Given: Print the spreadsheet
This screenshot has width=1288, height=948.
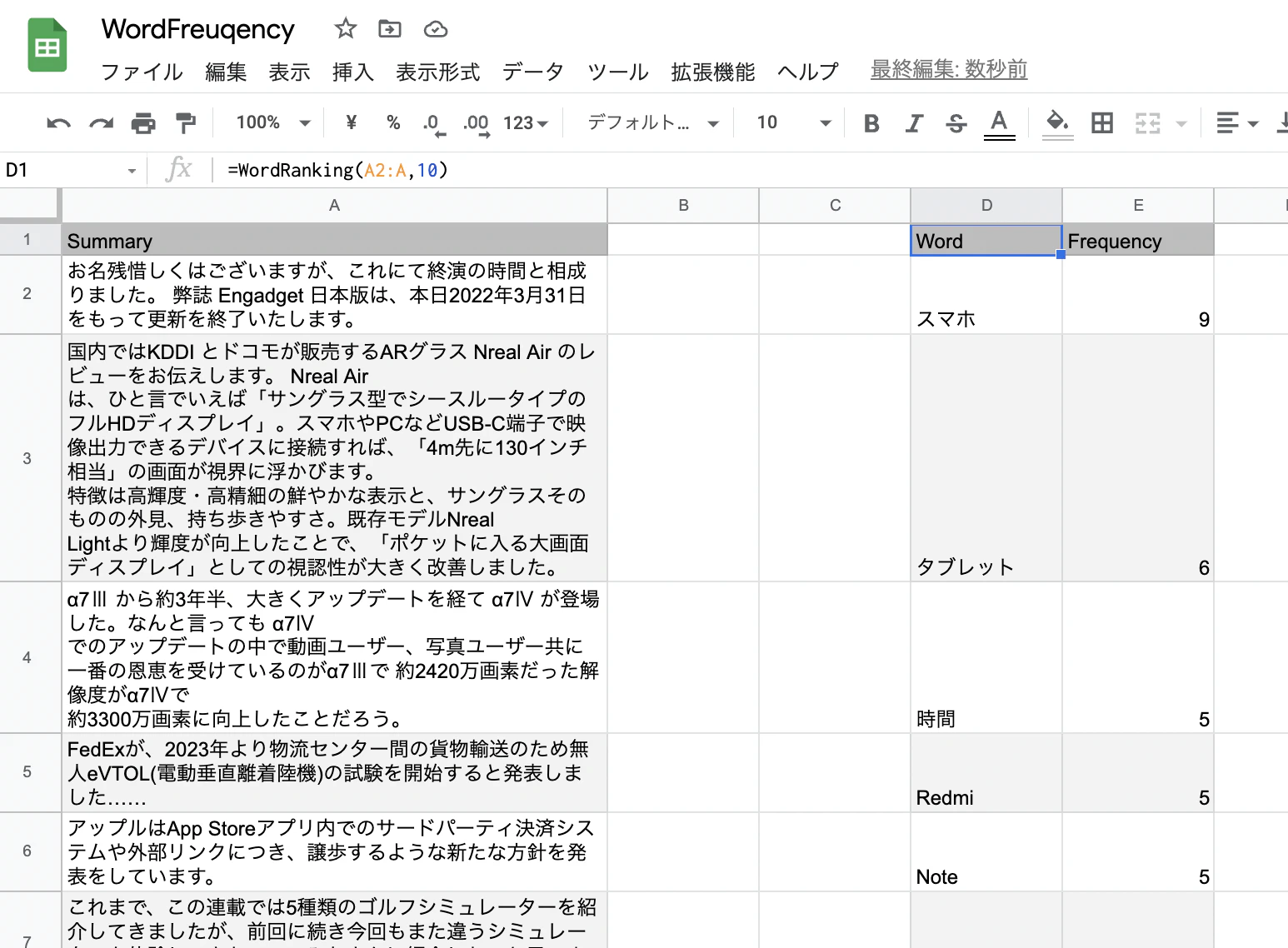Looking at the screenshot, I should point(143,123).
